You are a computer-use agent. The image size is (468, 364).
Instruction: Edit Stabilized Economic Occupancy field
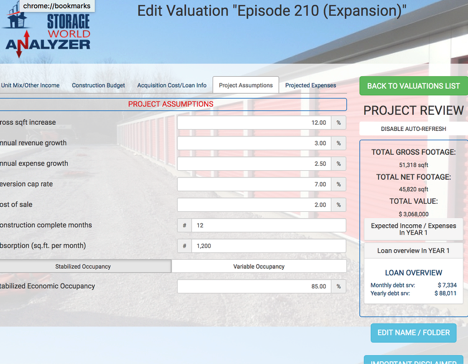tap(254, 286)
